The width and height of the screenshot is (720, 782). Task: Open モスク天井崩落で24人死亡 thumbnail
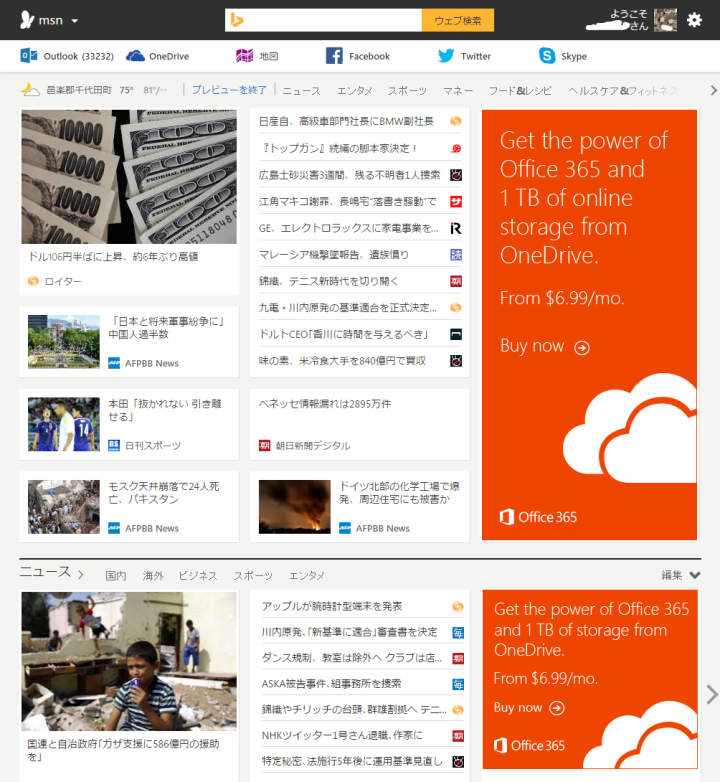click(x=64, y=507)
